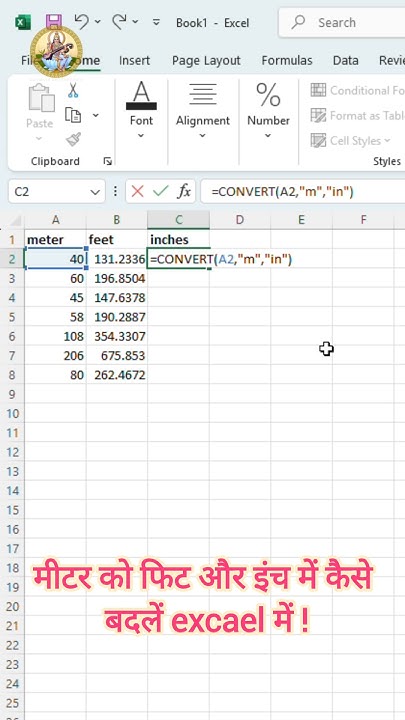The height and width of the screenshot is (720, 405).
Task: Click the Excel app icon
Action: [23, 22]
